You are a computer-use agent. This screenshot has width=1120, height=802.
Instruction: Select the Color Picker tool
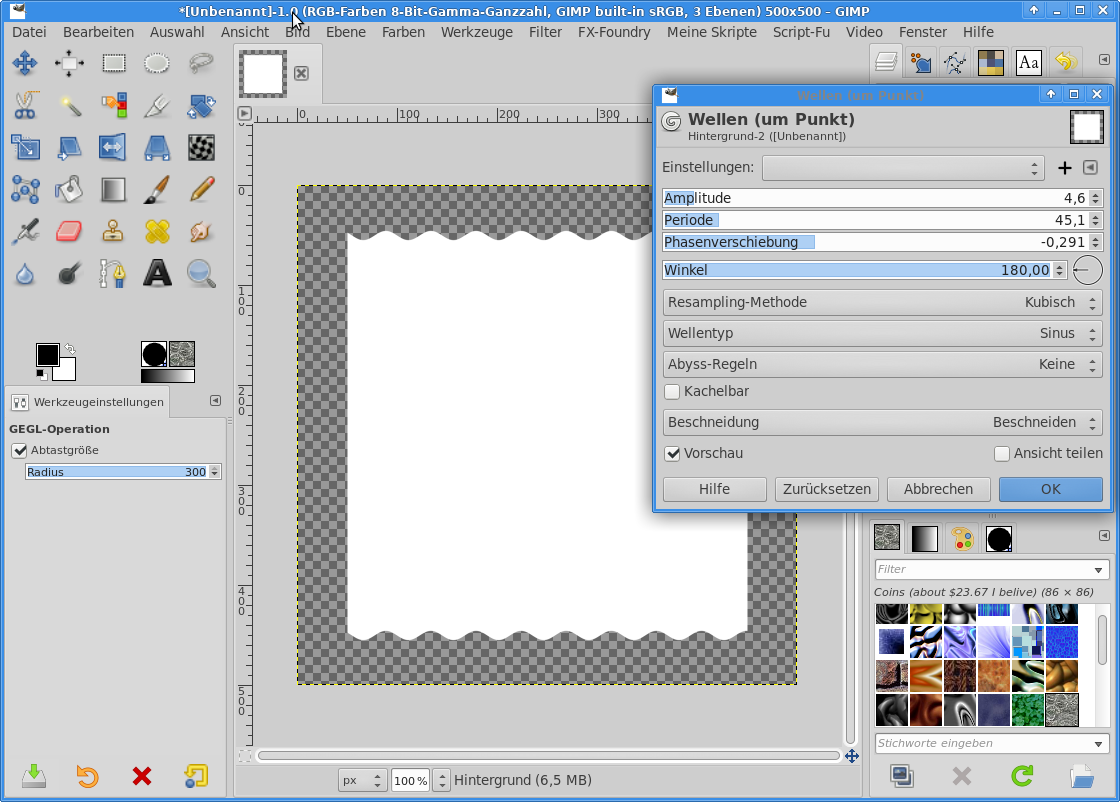[x=25, y=231]
